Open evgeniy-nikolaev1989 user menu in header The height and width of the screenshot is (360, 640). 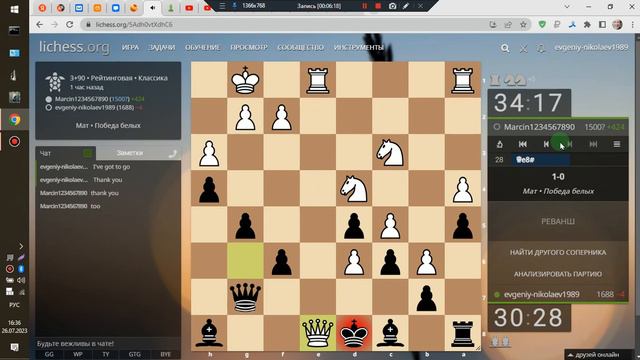click(591, 47)
